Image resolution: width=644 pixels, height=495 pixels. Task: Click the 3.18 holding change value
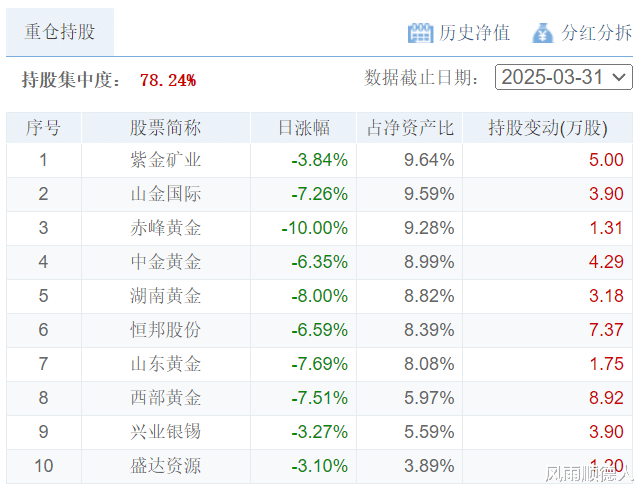point(606,296)
